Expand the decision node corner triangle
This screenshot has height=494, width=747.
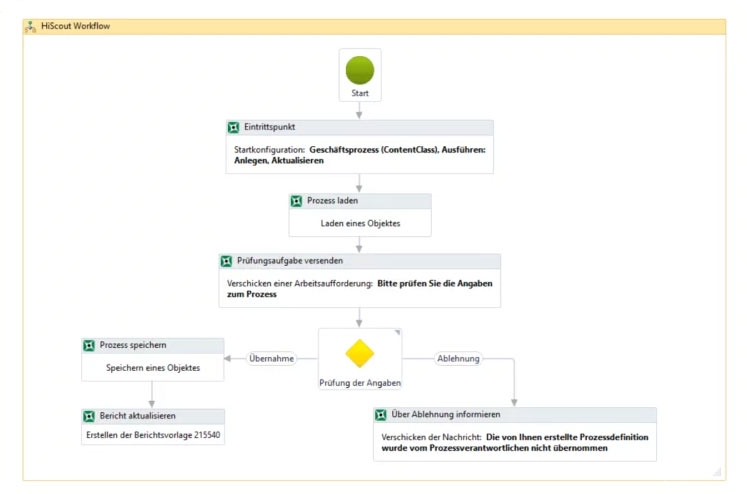point(396,333)
